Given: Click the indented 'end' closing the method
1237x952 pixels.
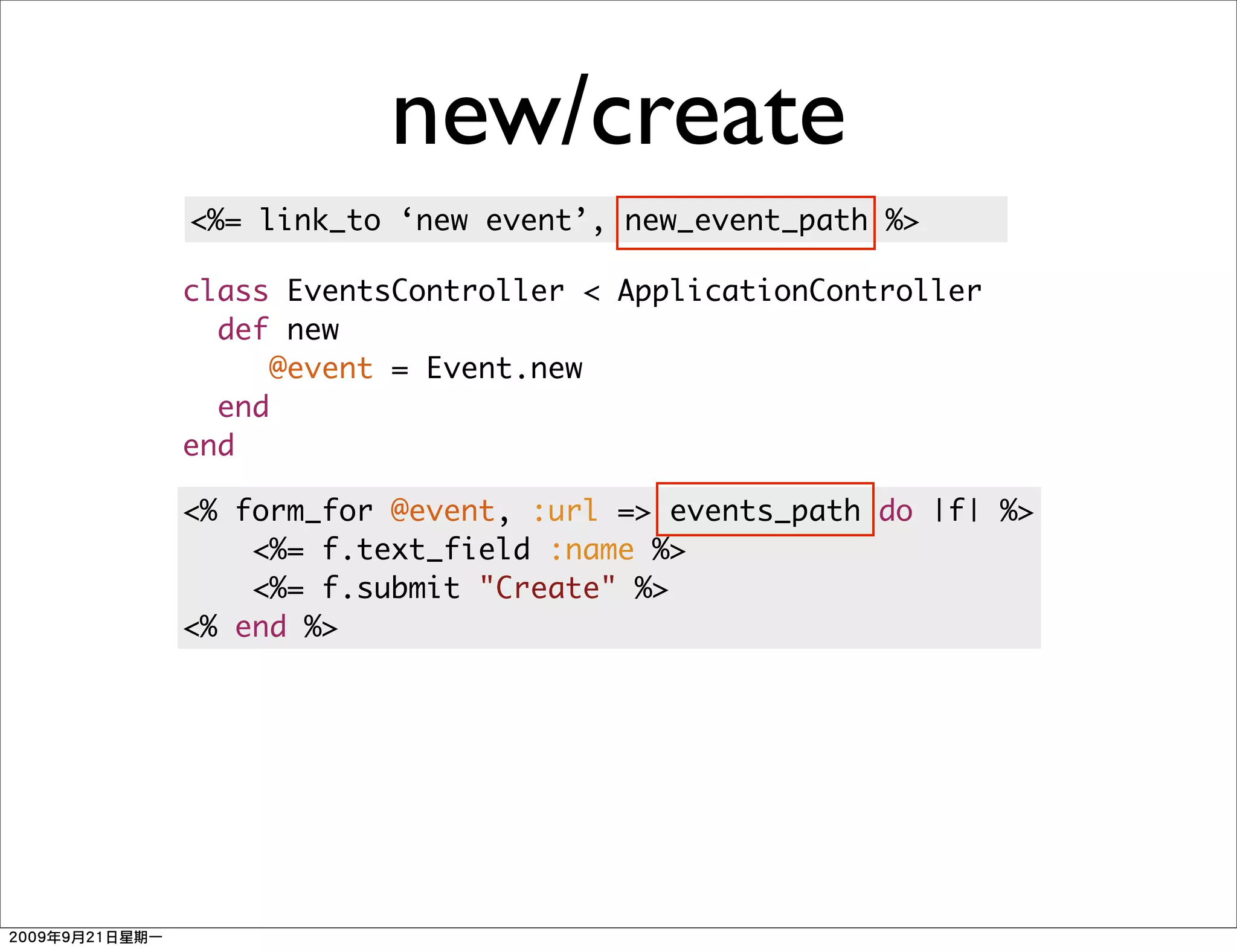Looking at the screenshot, I should tap(243, 407).
